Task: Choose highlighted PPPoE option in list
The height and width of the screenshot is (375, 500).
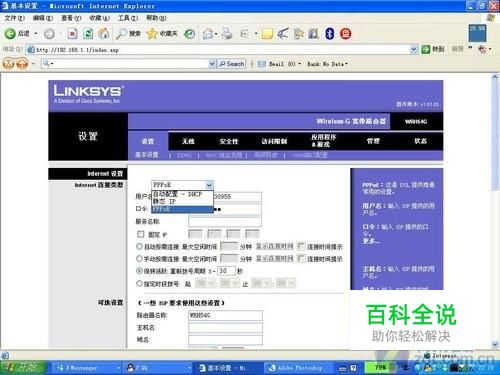Action: click(x=182, y=209)
